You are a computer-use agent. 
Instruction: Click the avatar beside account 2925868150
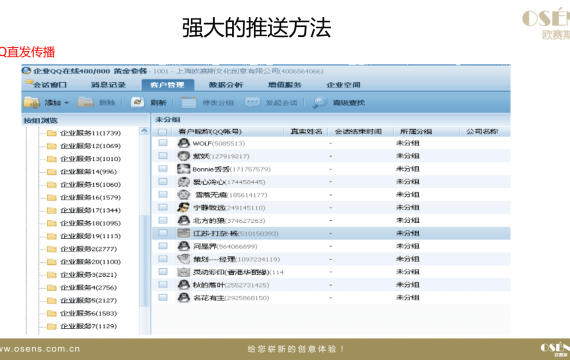click(184, 297)
